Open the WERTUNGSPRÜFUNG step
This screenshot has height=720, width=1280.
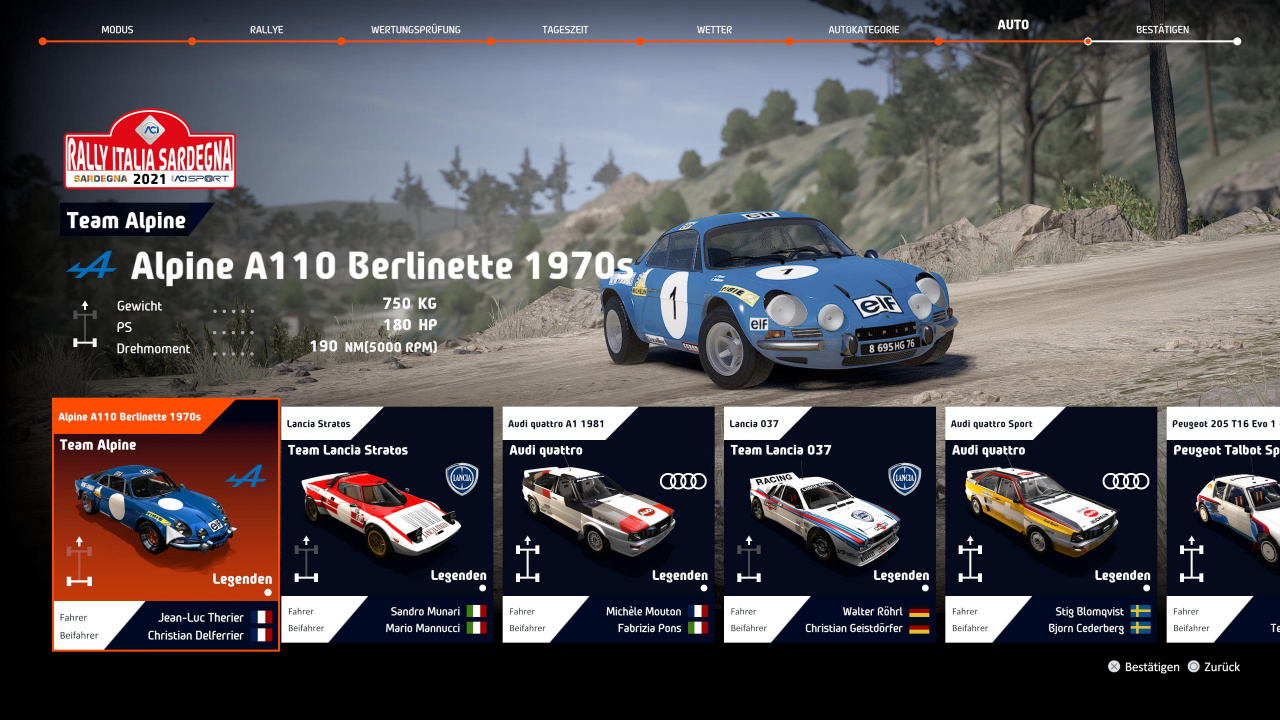[415, 30]
